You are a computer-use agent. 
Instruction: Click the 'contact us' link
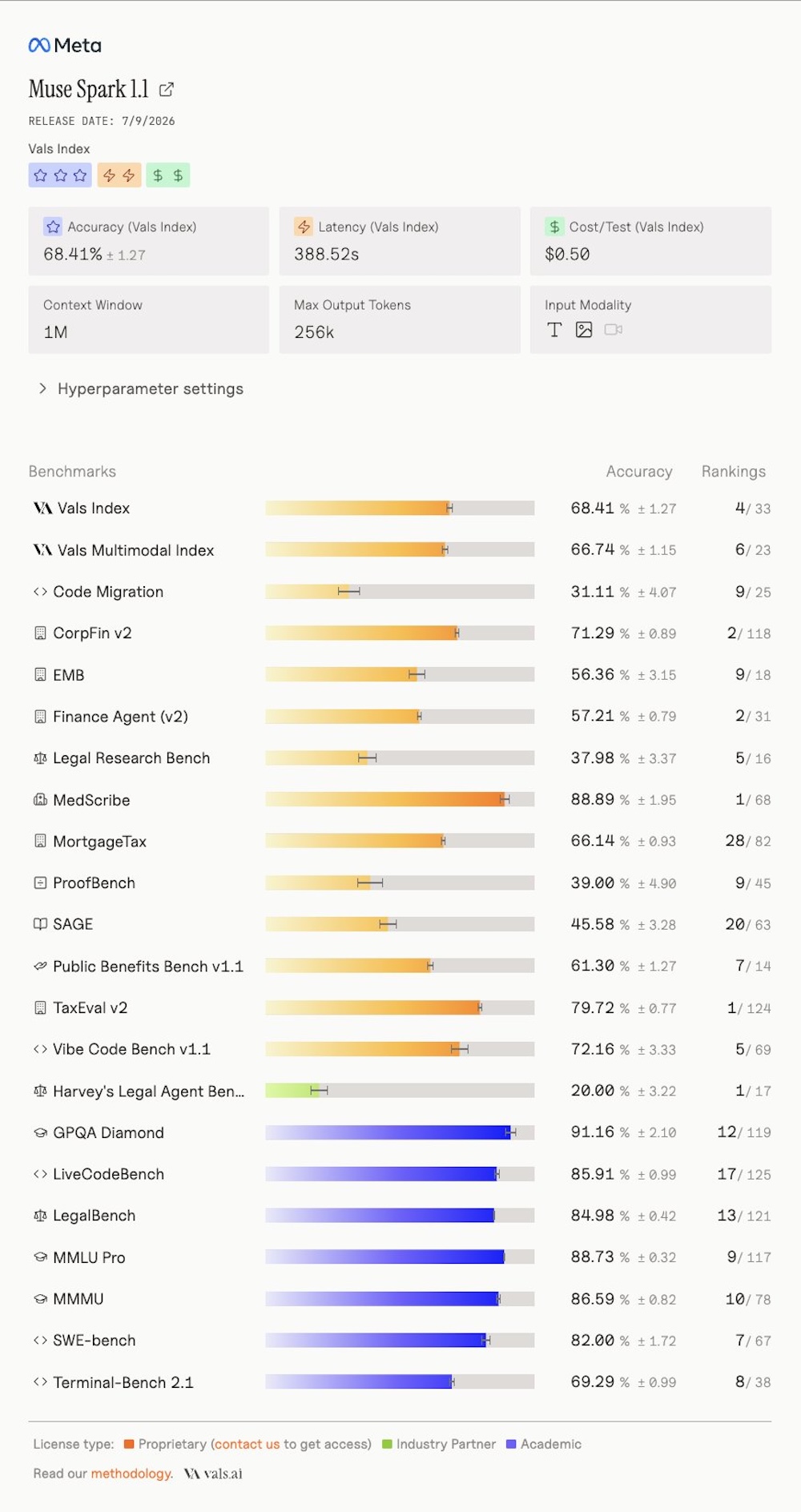point(248,1444)
